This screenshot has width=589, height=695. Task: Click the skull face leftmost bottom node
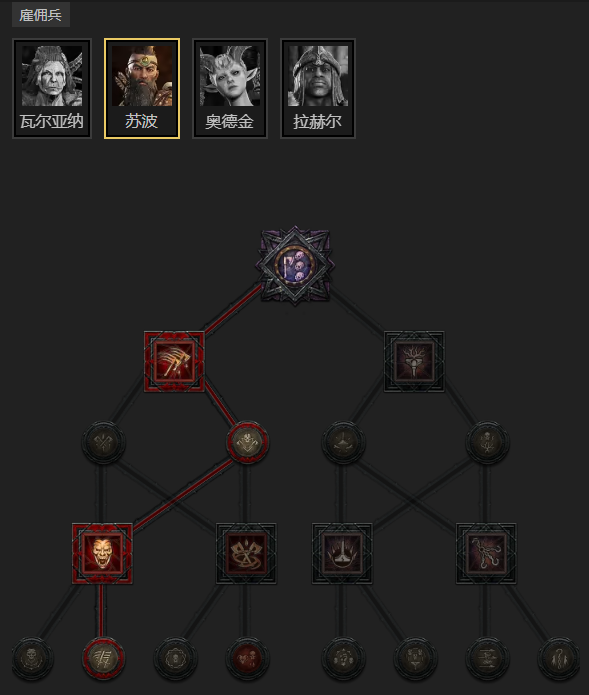tap(31, 658)
